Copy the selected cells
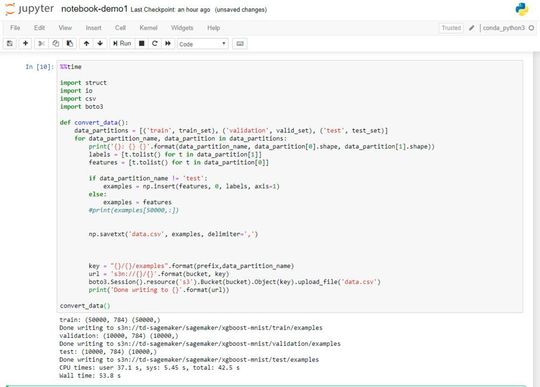The image size is (540, 387). 55,43
